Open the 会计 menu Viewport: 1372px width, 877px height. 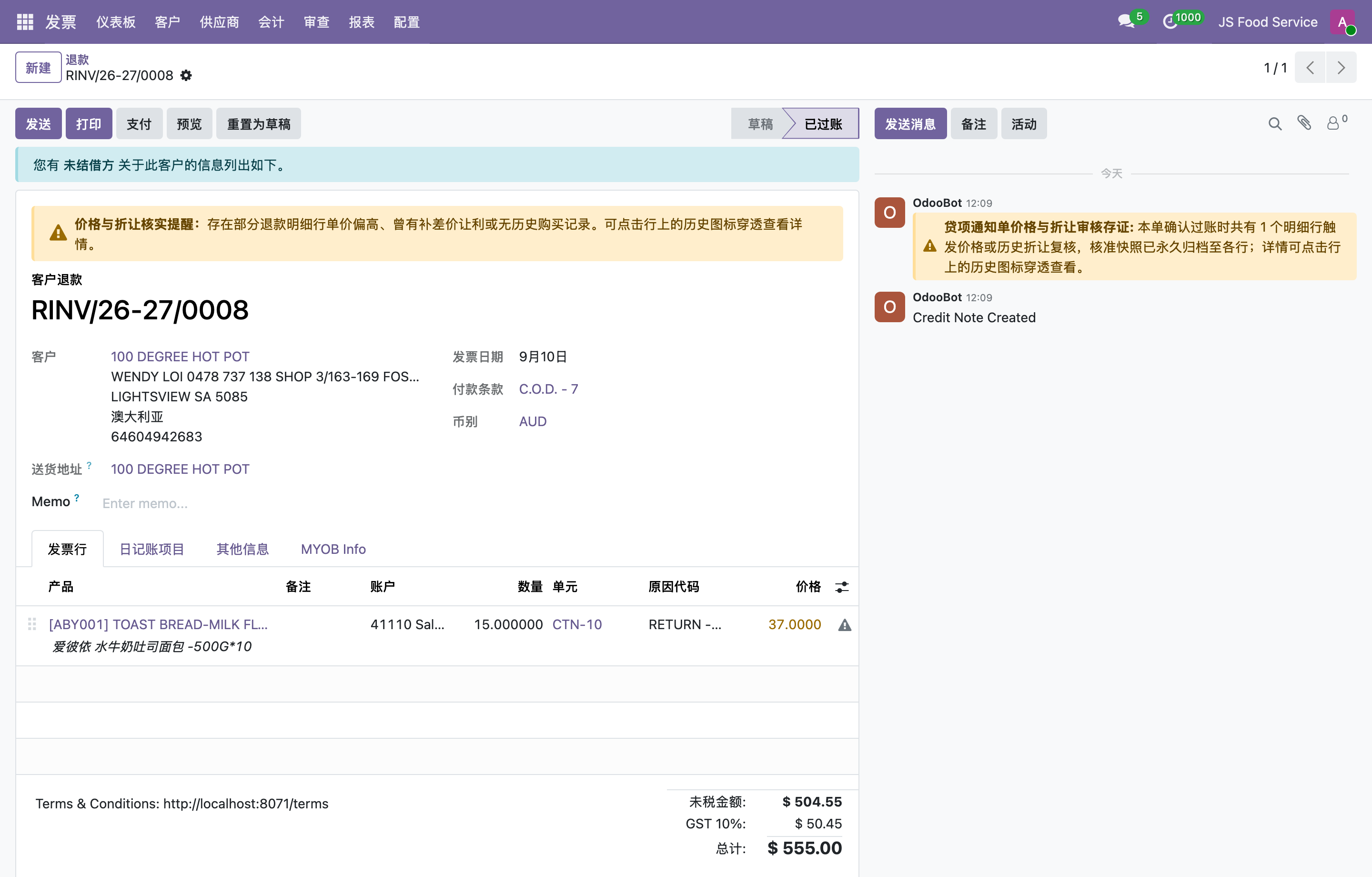(x=271, y=21)
